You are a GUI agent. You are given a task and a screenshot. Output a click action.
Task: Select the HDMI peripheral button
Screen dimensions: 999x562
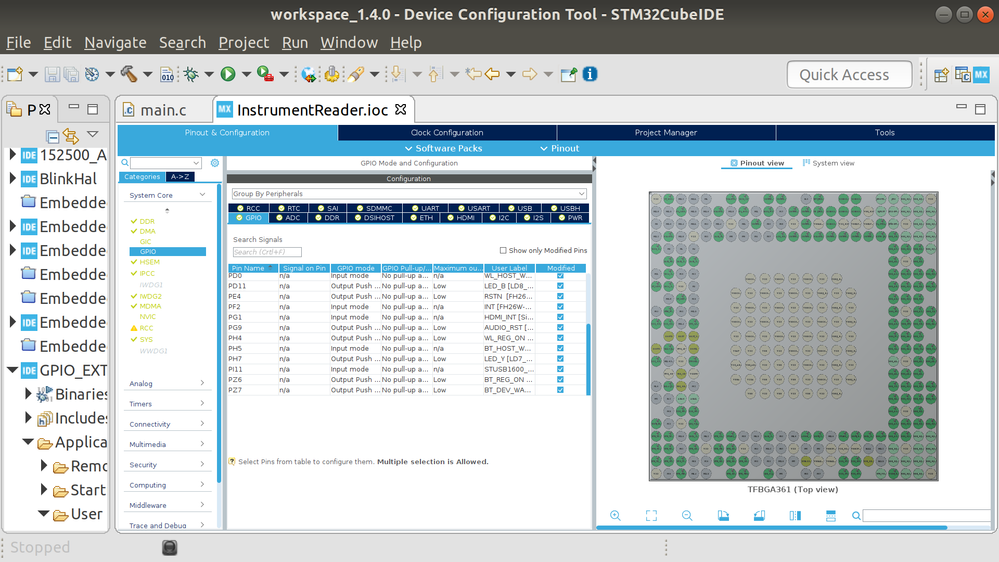(x=461, y=218)
